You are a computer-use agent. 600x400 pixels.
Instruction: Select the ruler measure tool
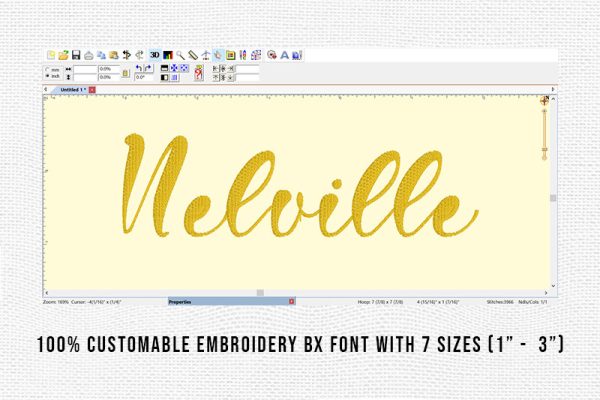[193, 56]
